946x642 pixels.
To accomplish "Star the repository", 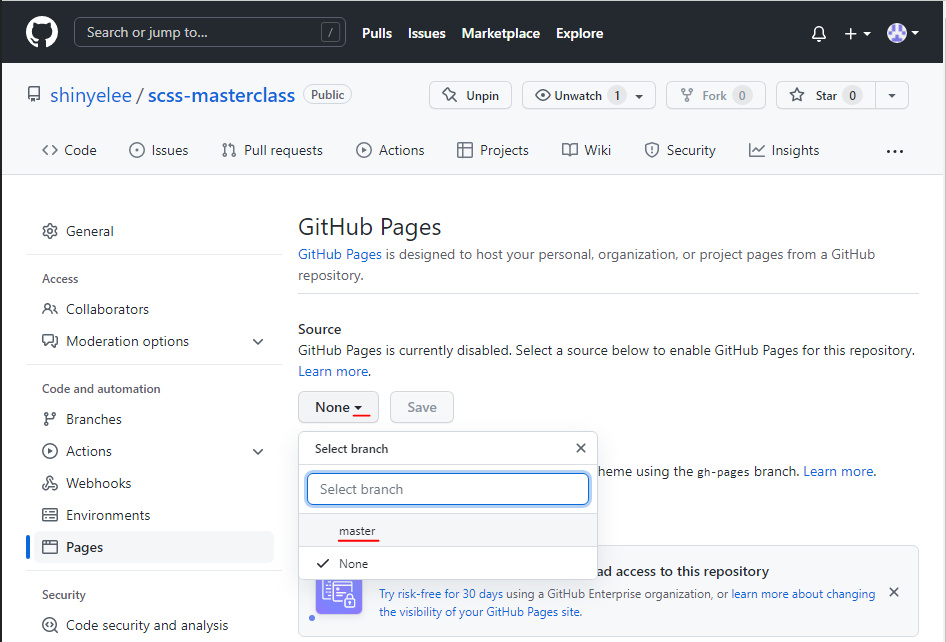I will (825, 95).
